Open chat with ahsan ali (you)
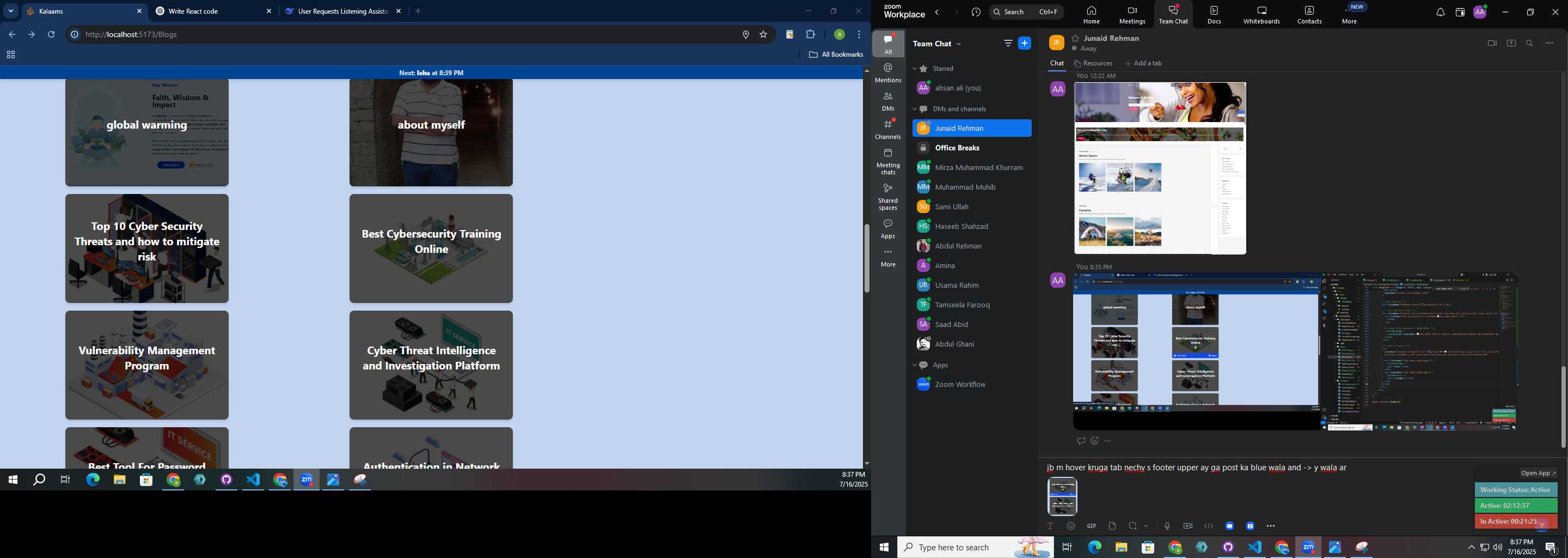This screenshot has width=1568, height=558. pos(971,88)
